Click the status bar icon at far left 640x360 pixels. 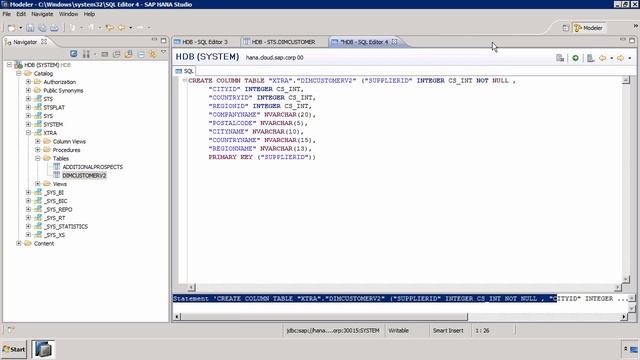click(x=11, y=329)
